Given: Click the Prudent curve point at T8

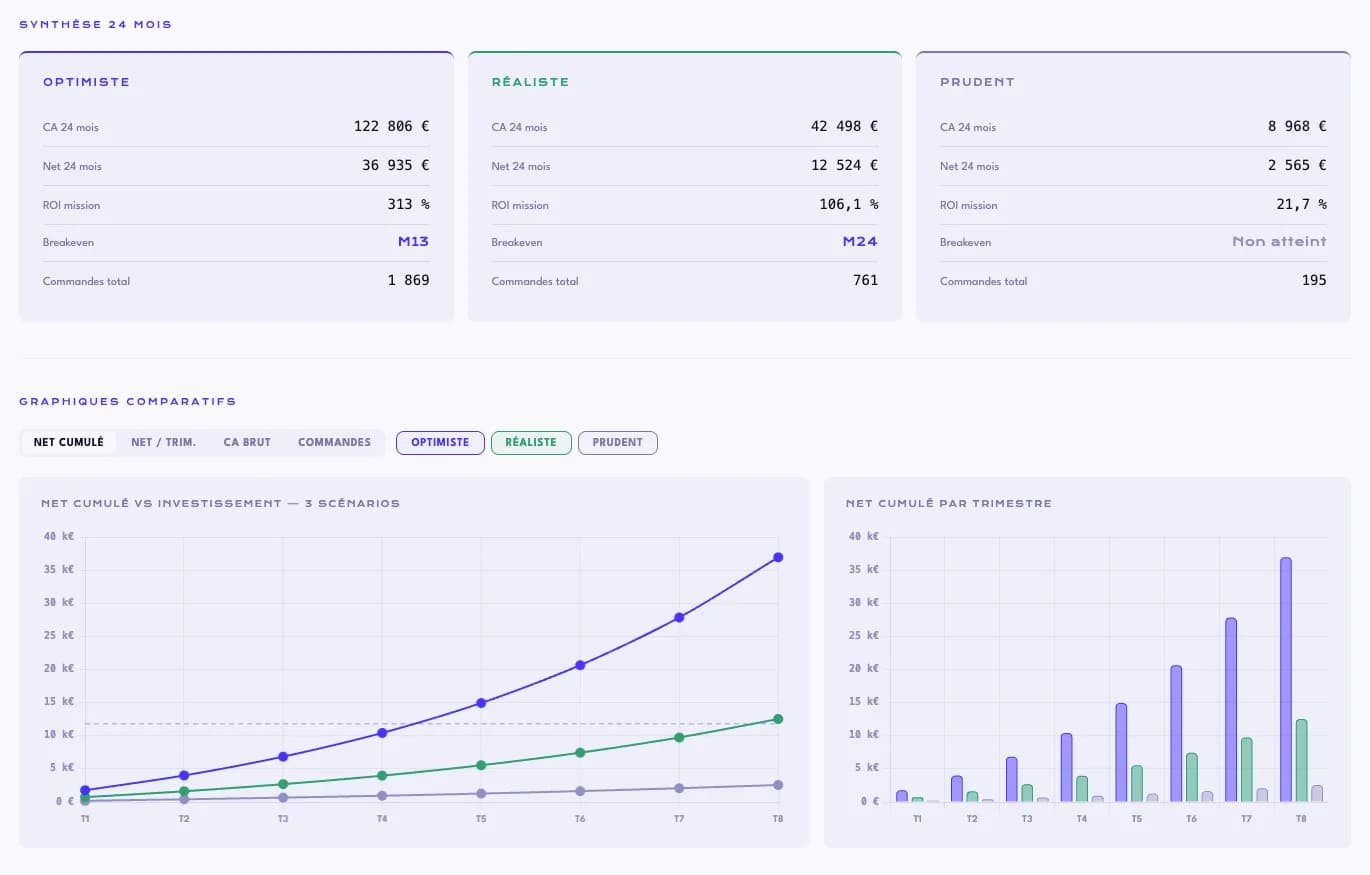Looking at the screenshot, I should point(778,785).
